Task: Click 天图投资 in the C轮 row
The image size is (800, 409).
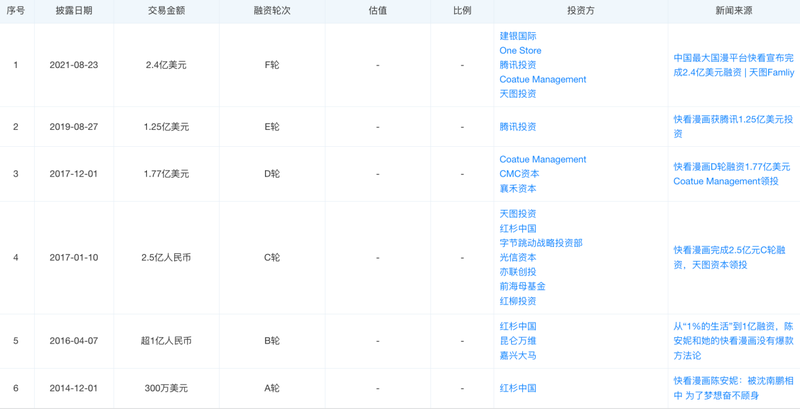Action: point(518,214)
